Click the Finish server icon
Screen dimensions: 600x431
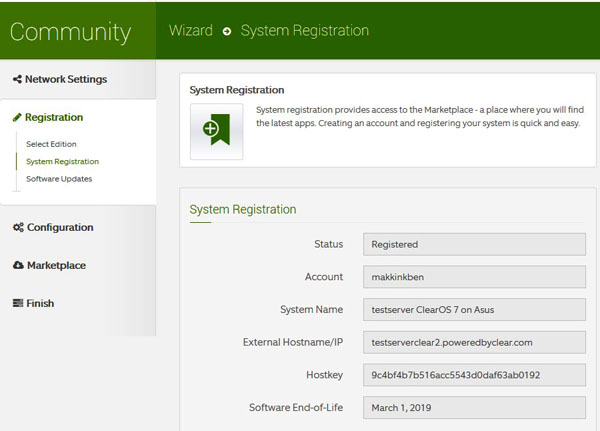[x=18, y=303]
